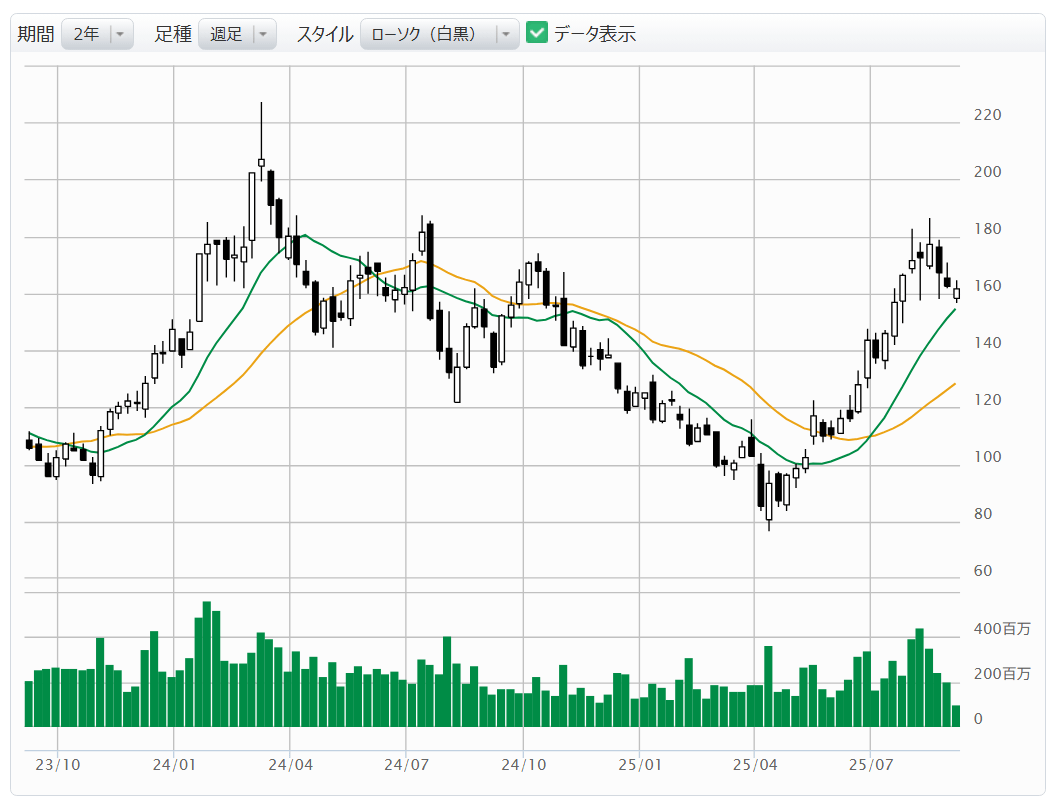Image resolution: width=1051 pixels, height=801 pixels.
Task: Click the 400百万 volume axis label
Action: click(1002, 629)
